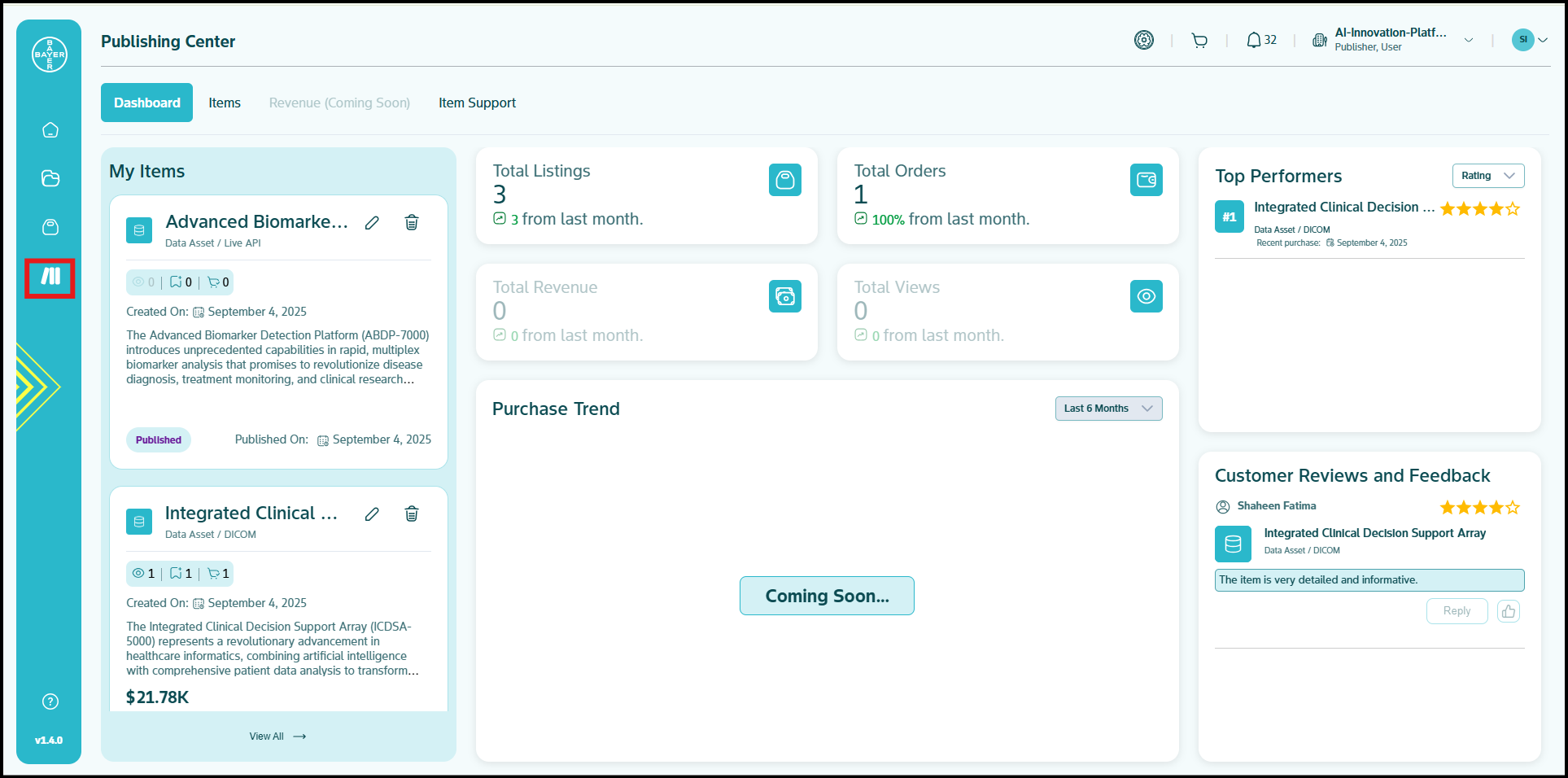
Task: Open the folder icon in sidebar
Action: (50, 178)
